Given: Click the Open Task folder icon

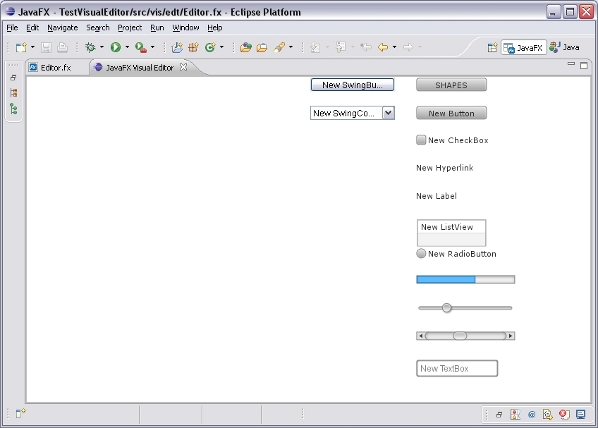Looking at the screenshot, I should [x=262, y=47].
